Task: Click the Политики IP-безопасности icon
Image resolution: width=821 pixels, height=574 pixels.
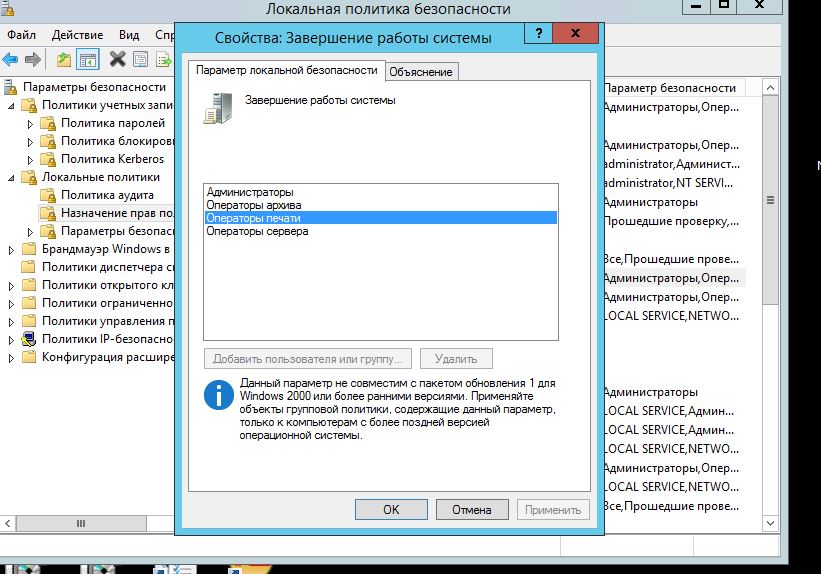Action: 29,339
